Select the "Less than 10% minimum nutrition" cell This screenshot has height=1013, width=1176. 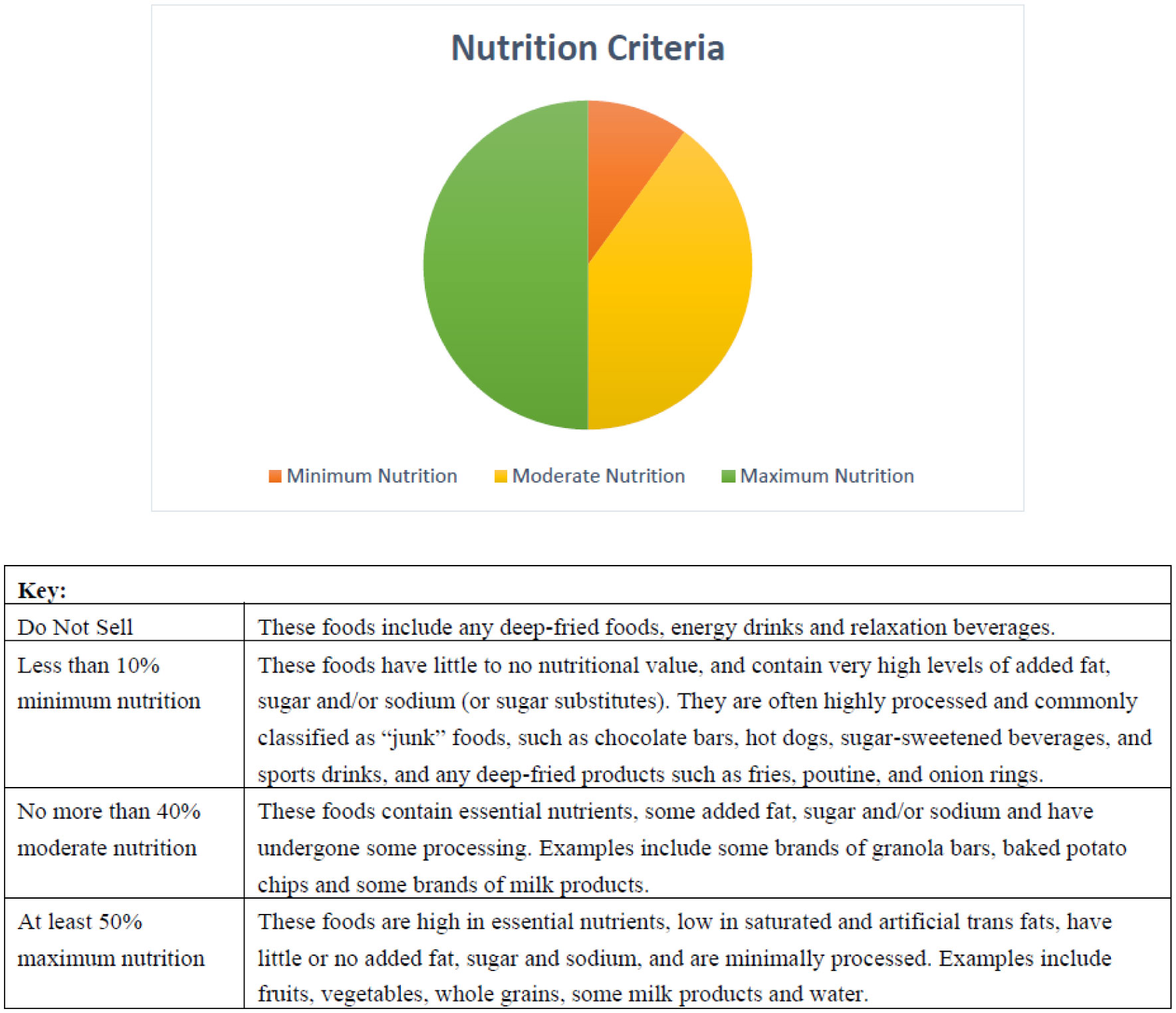[x=108, y=683]
